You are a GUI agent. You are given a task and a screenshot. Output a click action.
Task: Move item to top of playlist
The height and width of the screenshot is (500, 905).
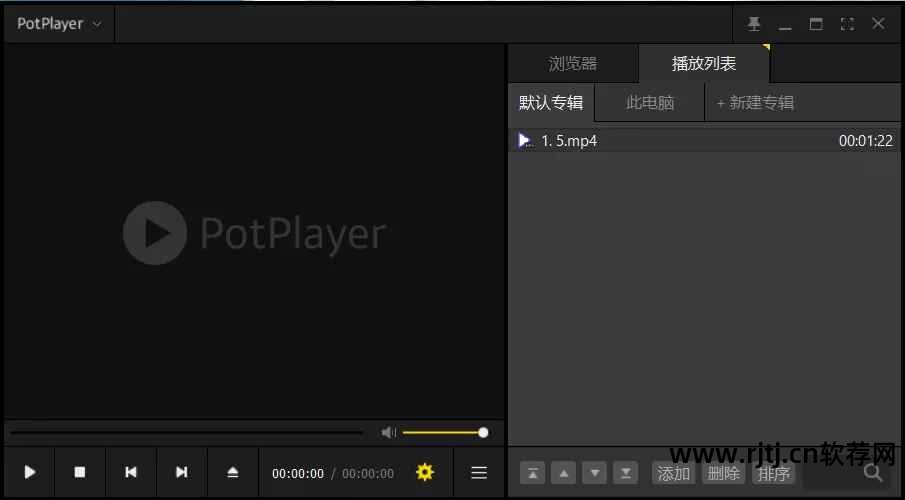tap(533, 473)
